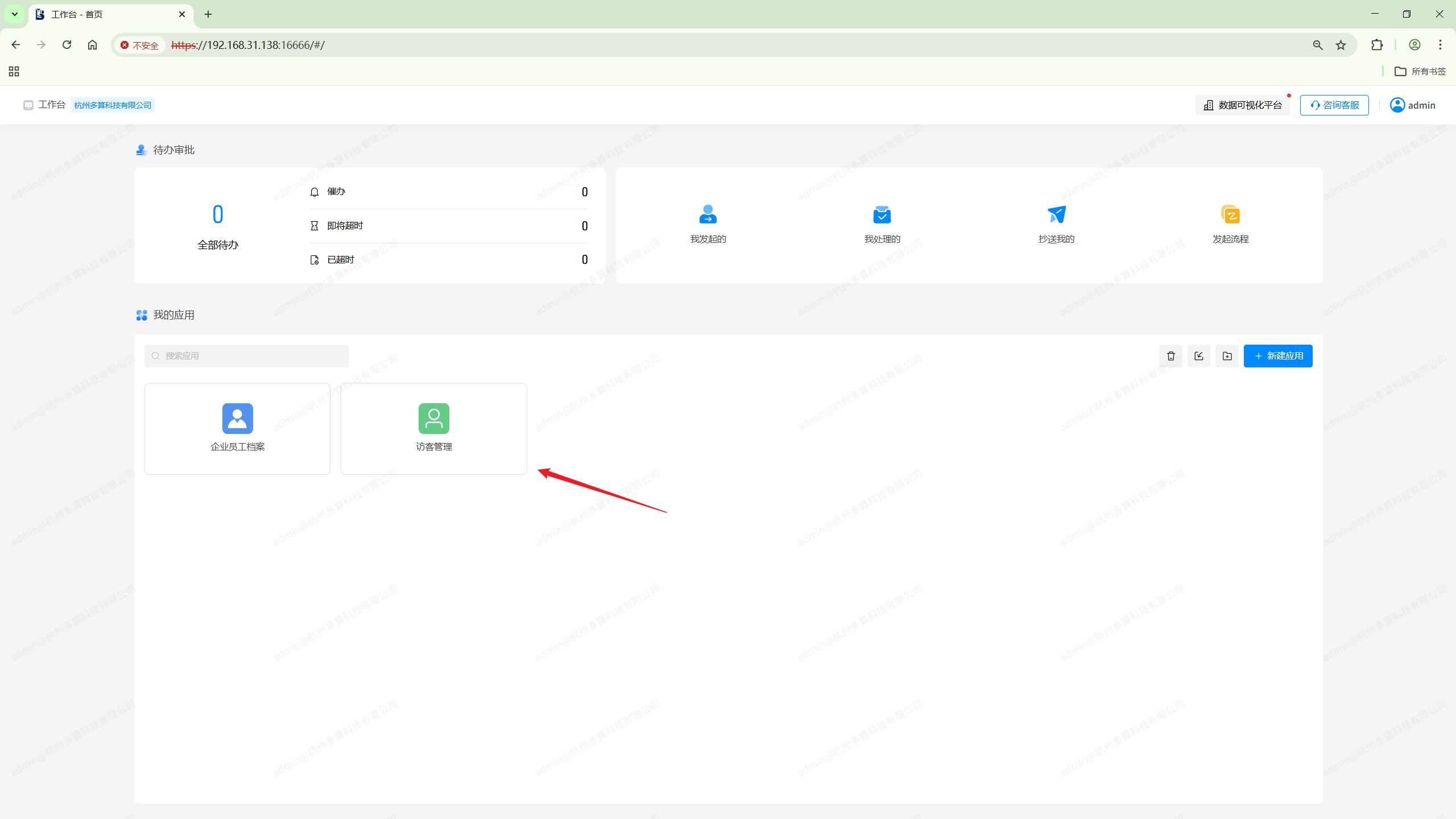Open the 访客管理 app card

coord(433,428)
